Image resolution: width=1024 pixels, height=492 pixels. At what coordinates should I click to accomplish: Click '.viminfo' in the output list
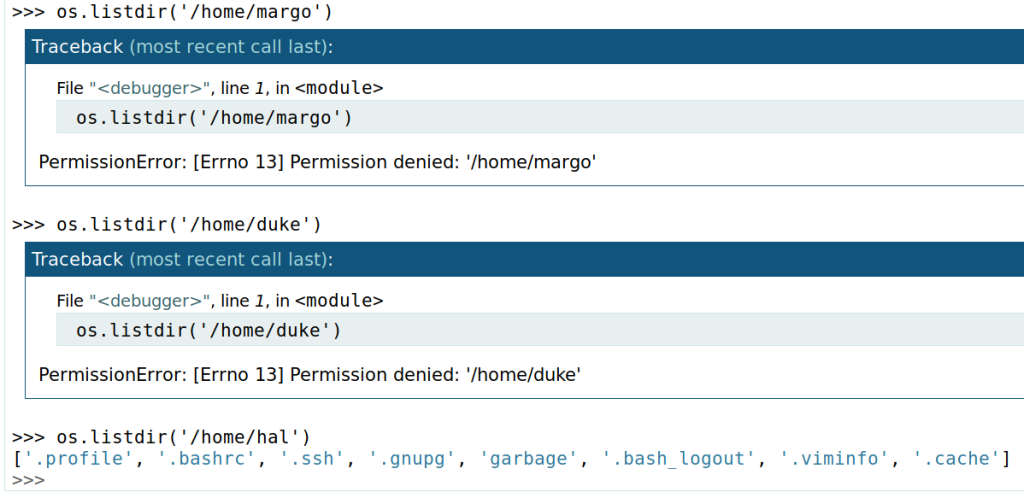pyautogui.click(x=835, y=459)
